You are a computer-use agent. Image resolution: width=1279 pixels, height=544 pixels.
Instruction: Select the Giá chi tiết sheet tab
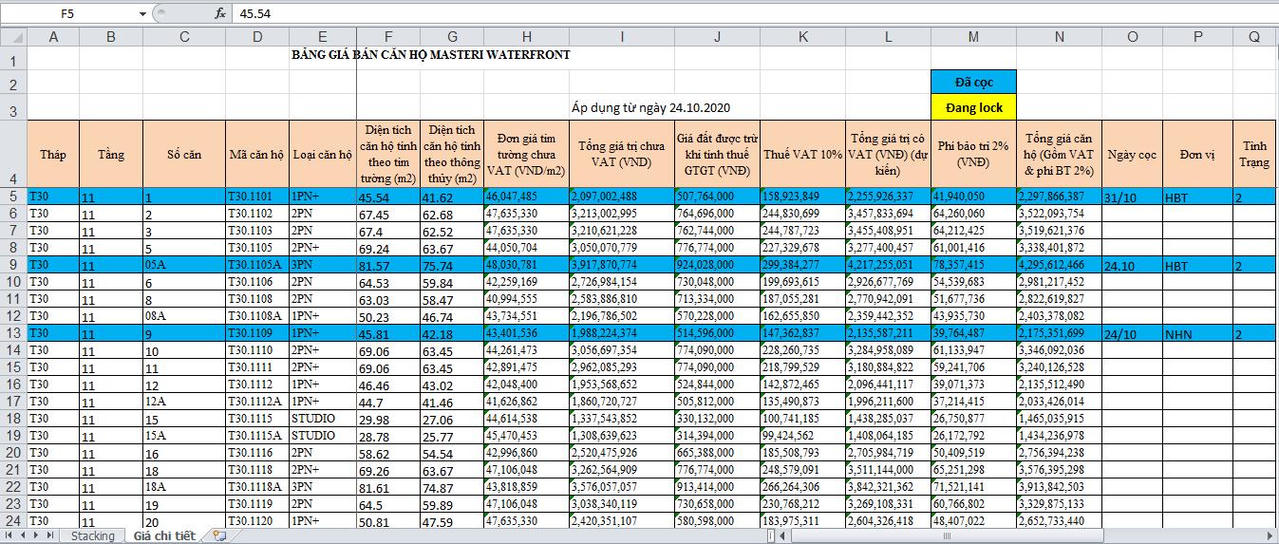pyautogui.click(x=164, y=536)
